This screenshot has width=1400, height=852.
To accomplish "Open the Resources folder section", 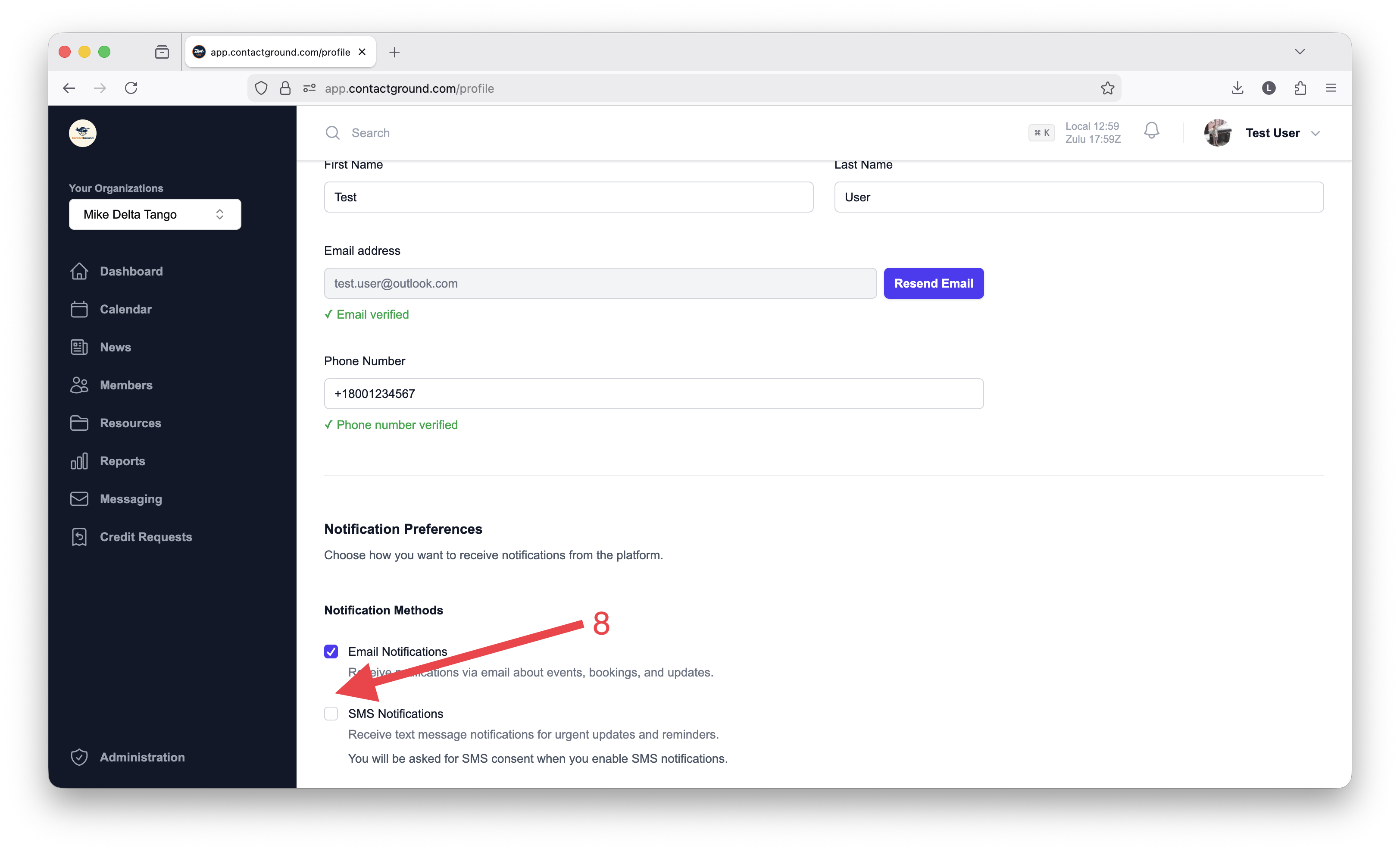I will click(131, 423).
